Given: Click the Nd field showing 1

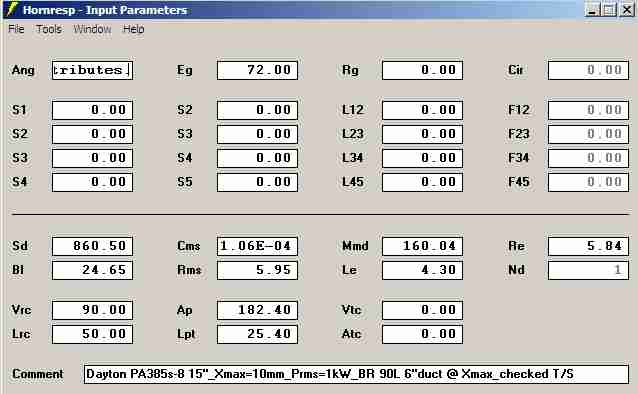Looking at the screenshot, I should click(x=588, y=270).
